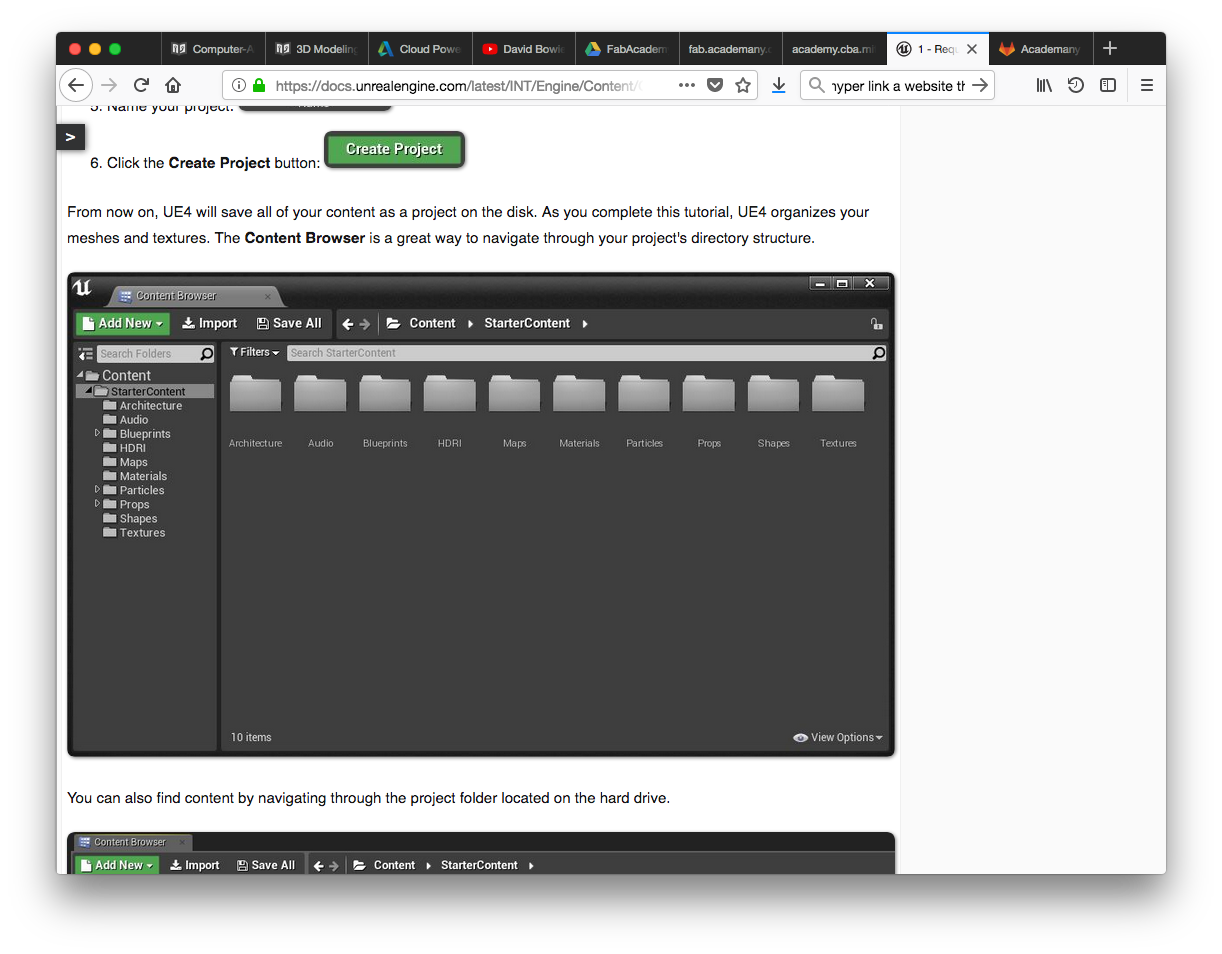Viewport: 1222px width, 954px height.
Task: Select Textures in folder tree
Action: point(134,532)
